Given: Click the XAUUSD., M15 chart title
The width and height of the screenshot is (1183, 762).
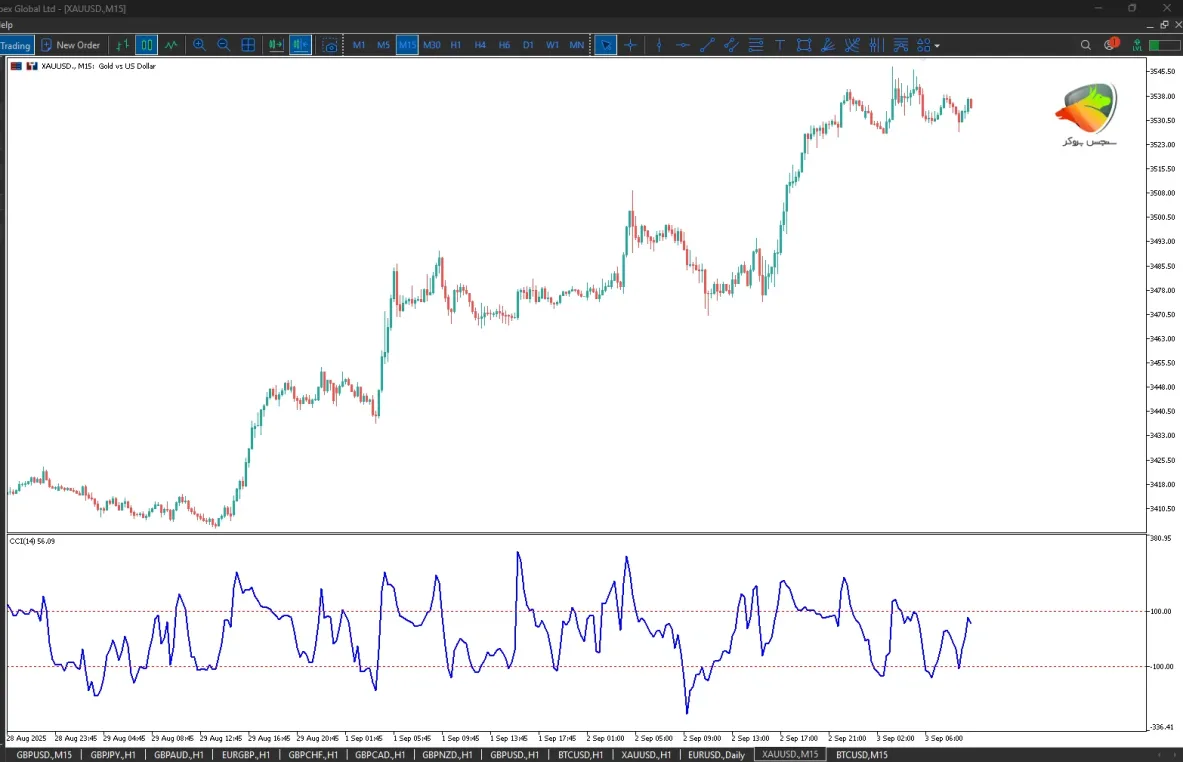Looking at the screenshot, I should [x=99, y=66].
